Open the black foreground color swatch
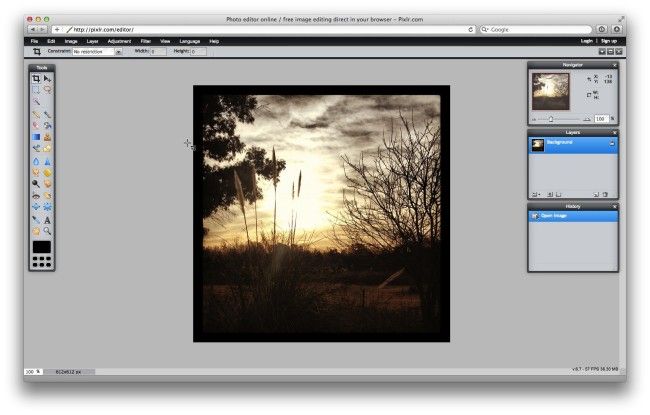 point(42,247)
